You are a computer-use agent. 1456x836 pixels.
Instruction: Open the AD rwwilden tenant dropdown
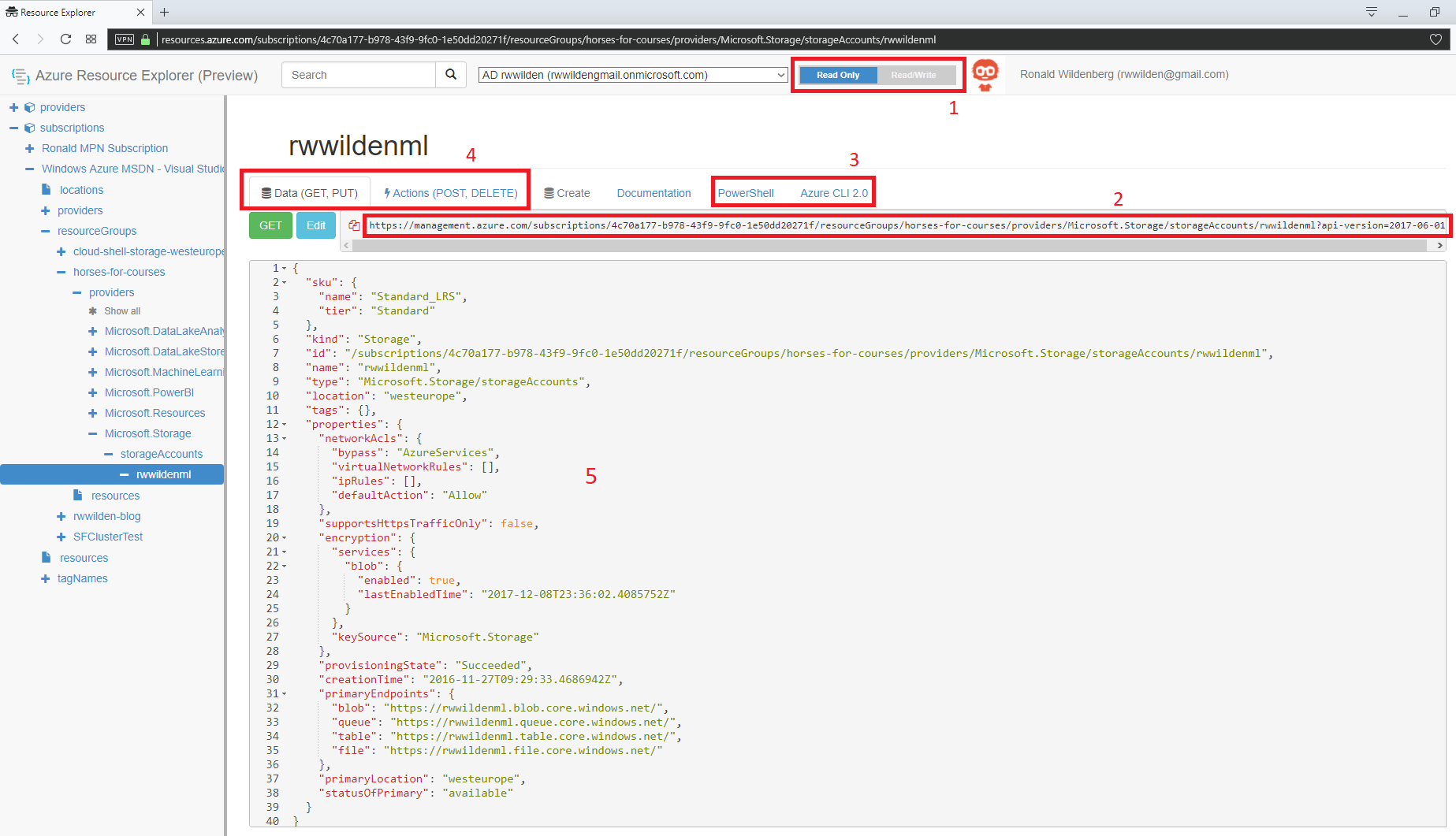coord(633,75)
